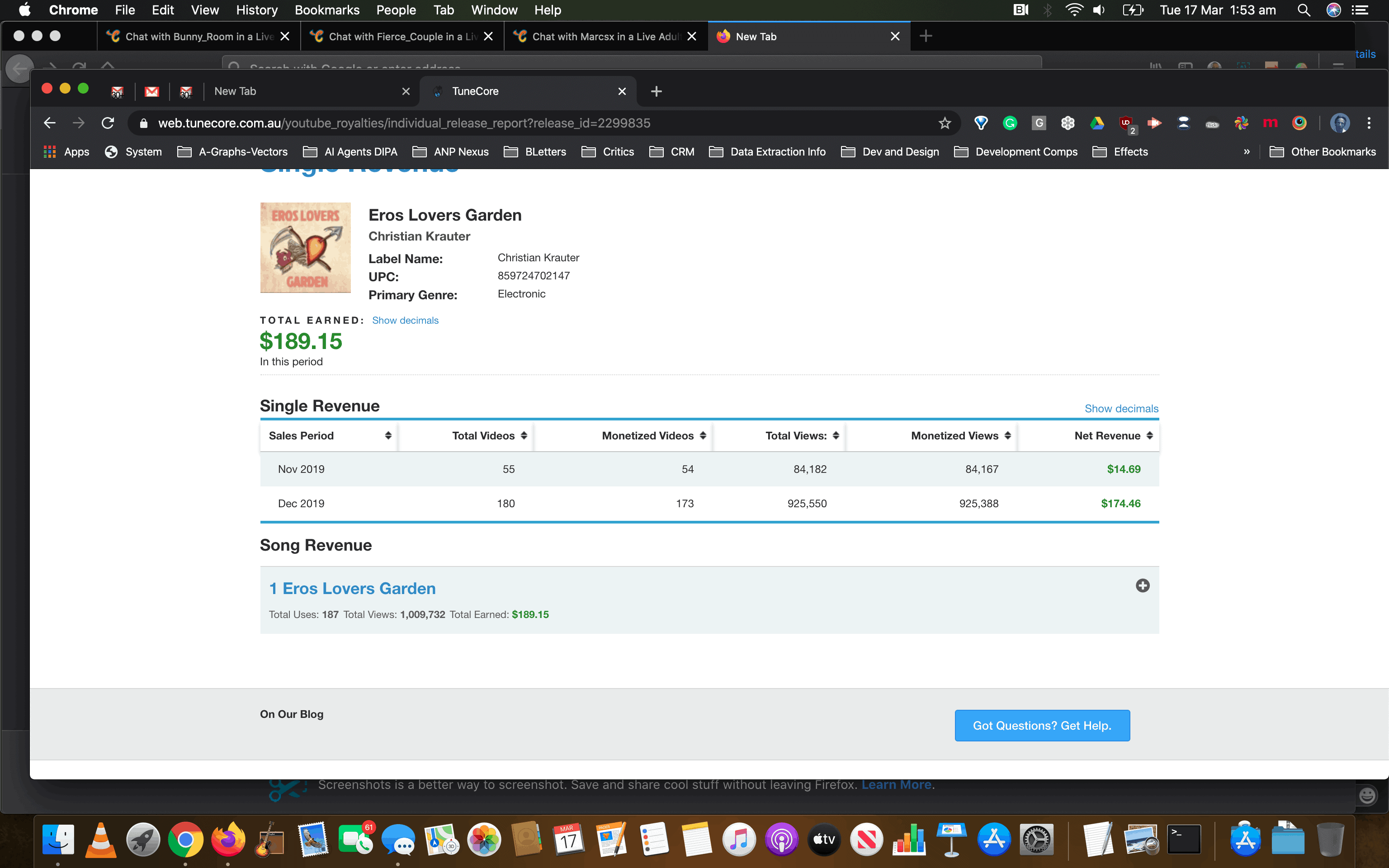Sort table by Monetized Views

pos(932,436)
